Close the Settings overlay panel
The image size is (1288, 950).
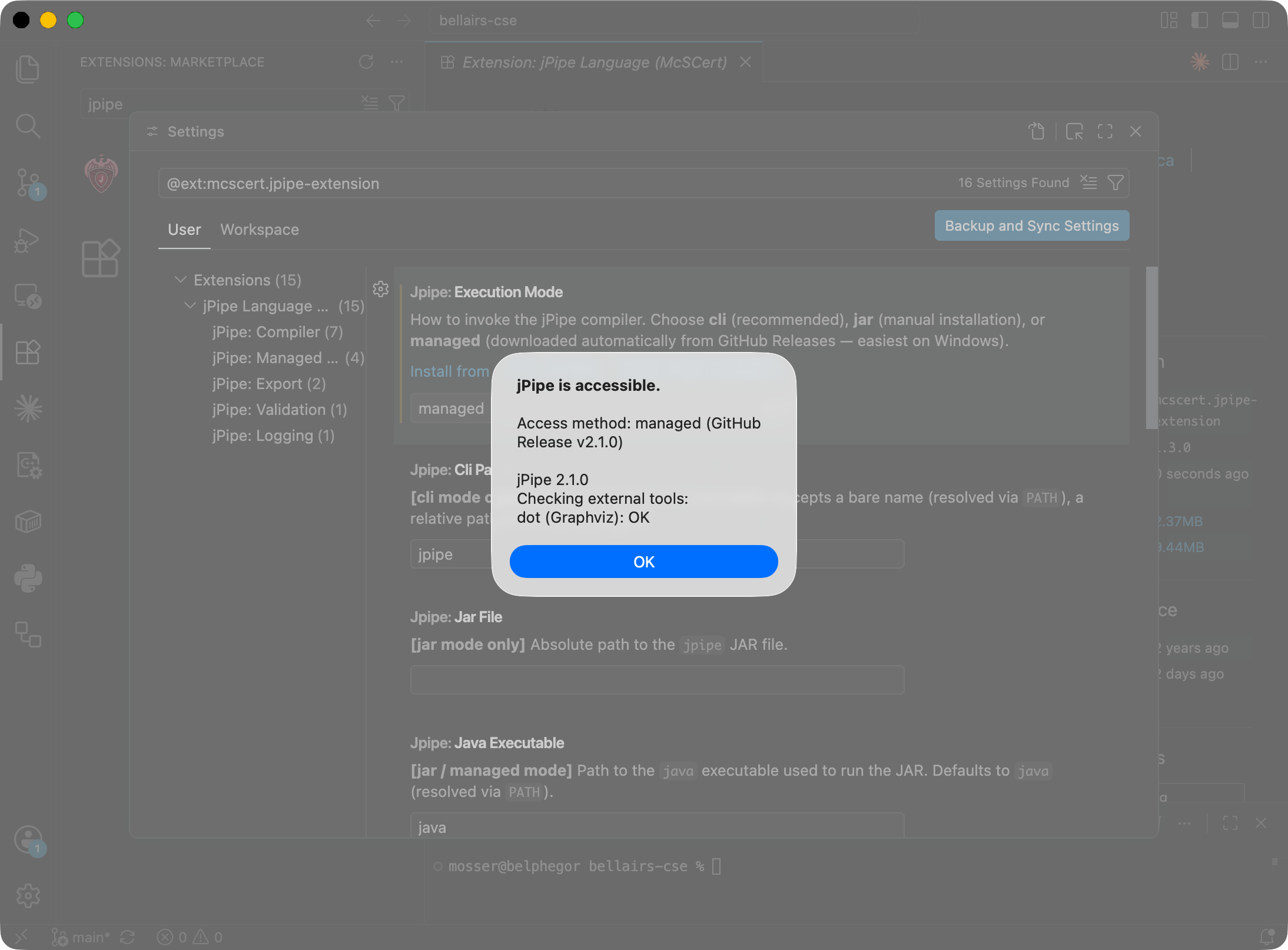tap(1136, 131)
